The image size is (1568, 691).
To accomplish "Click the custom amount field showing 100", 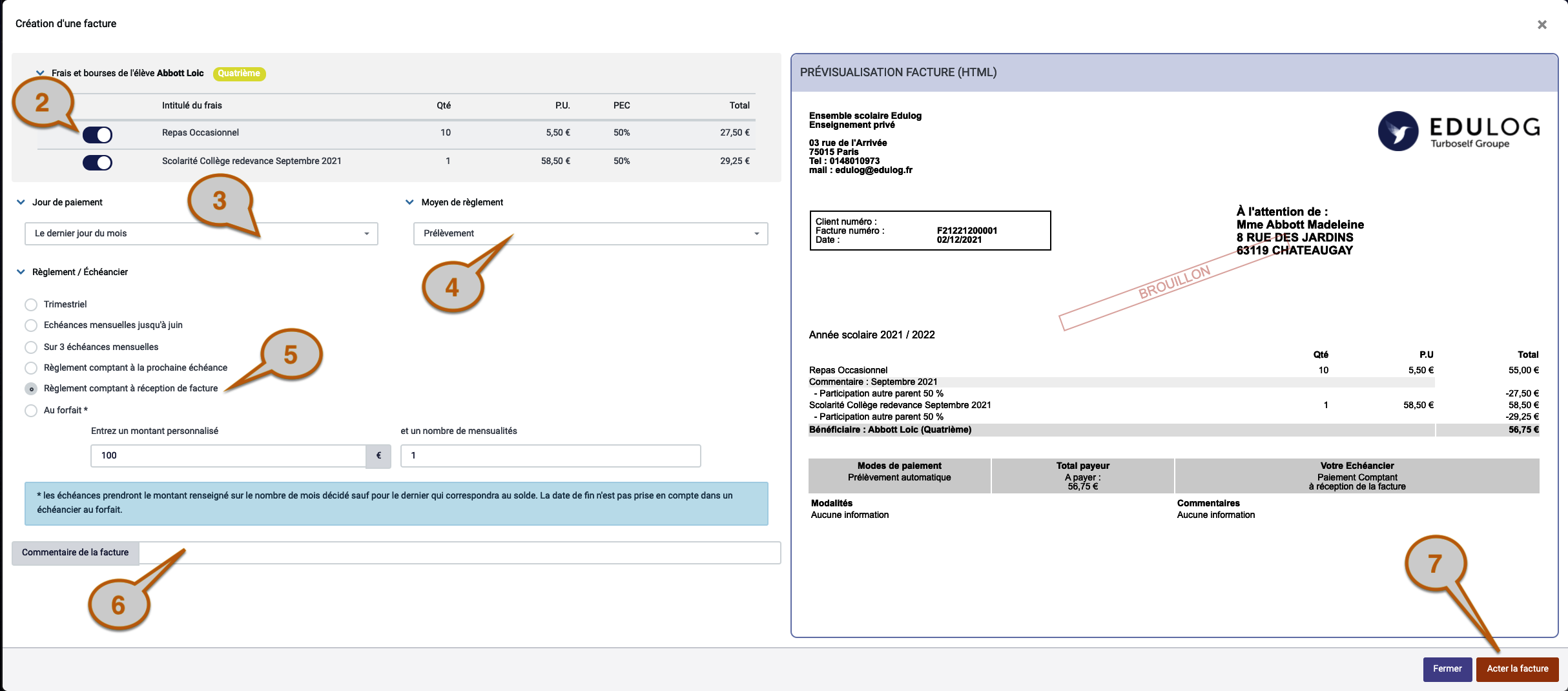I will point(229,455).
